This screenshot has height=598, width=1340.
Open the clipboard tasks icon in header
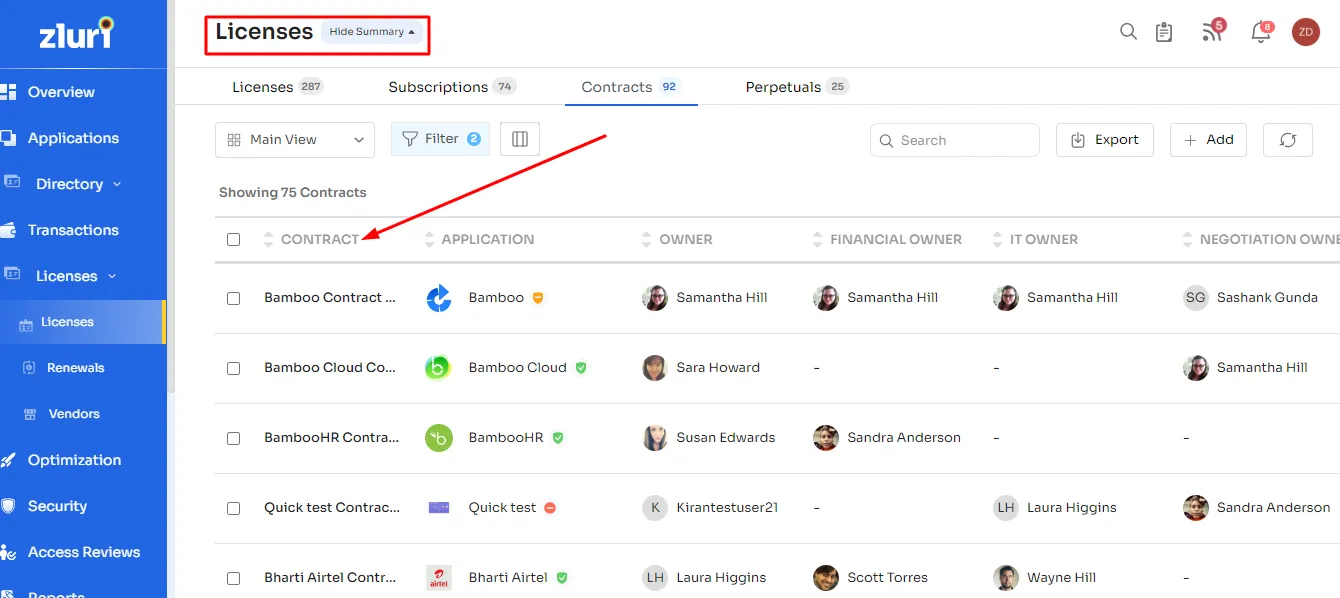(x=1164, y=32)
